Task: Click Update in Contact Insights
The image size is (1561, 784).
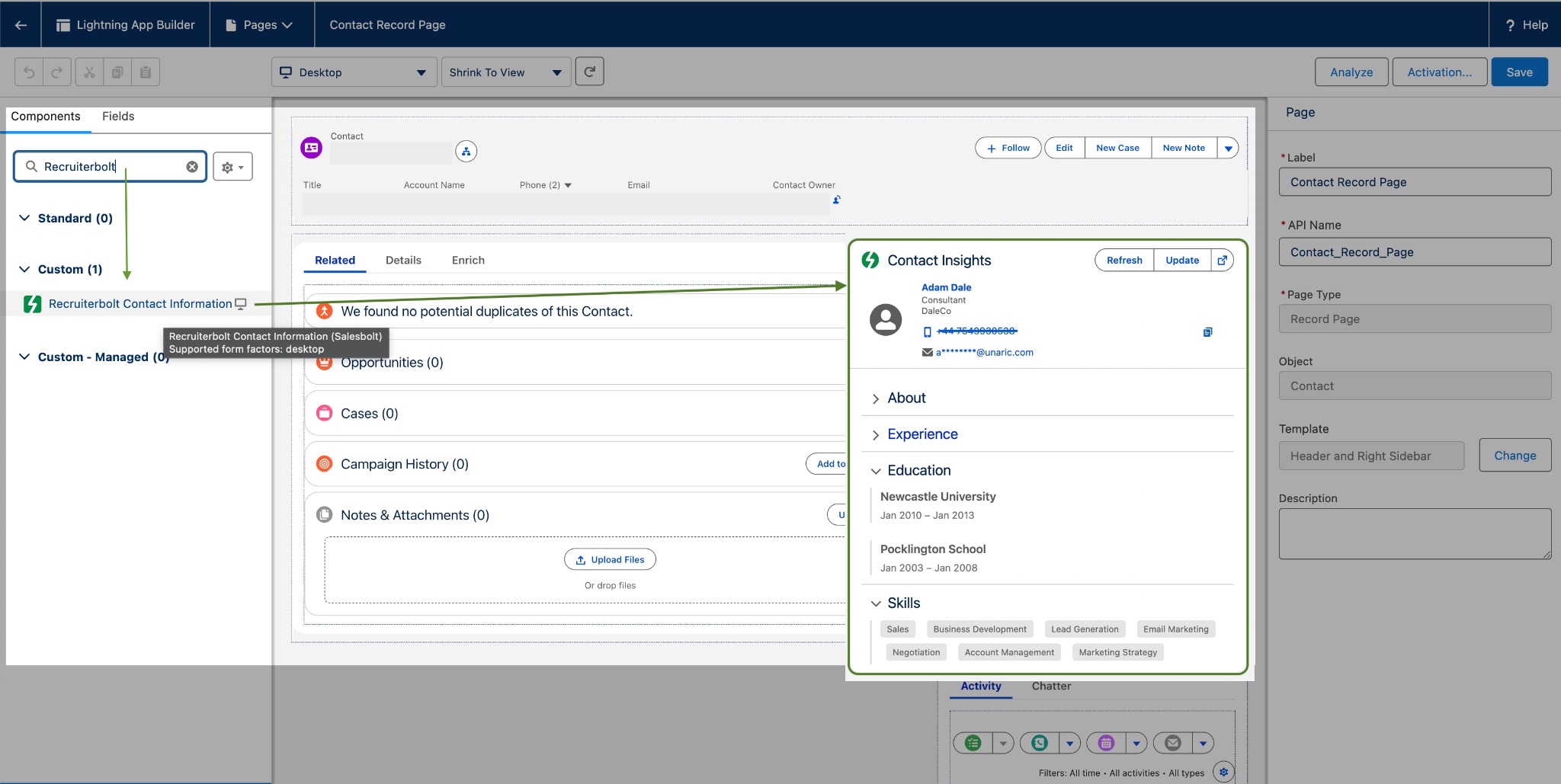Action: [1182, 261]
